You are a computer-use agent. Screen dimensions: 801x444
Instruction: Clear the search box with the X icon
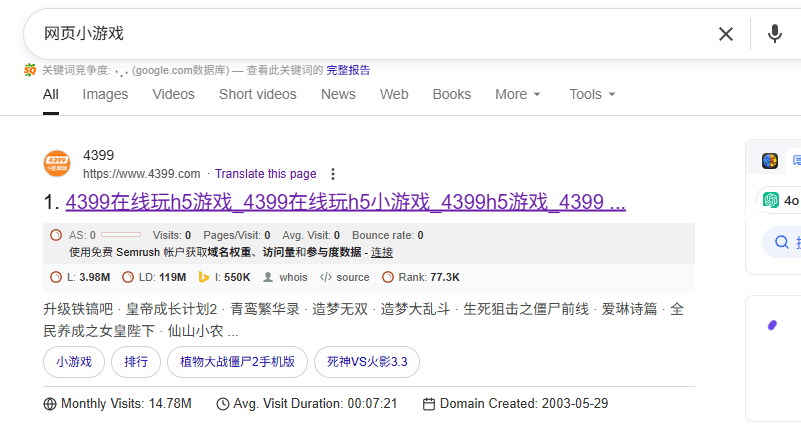[x=726, y=34]
